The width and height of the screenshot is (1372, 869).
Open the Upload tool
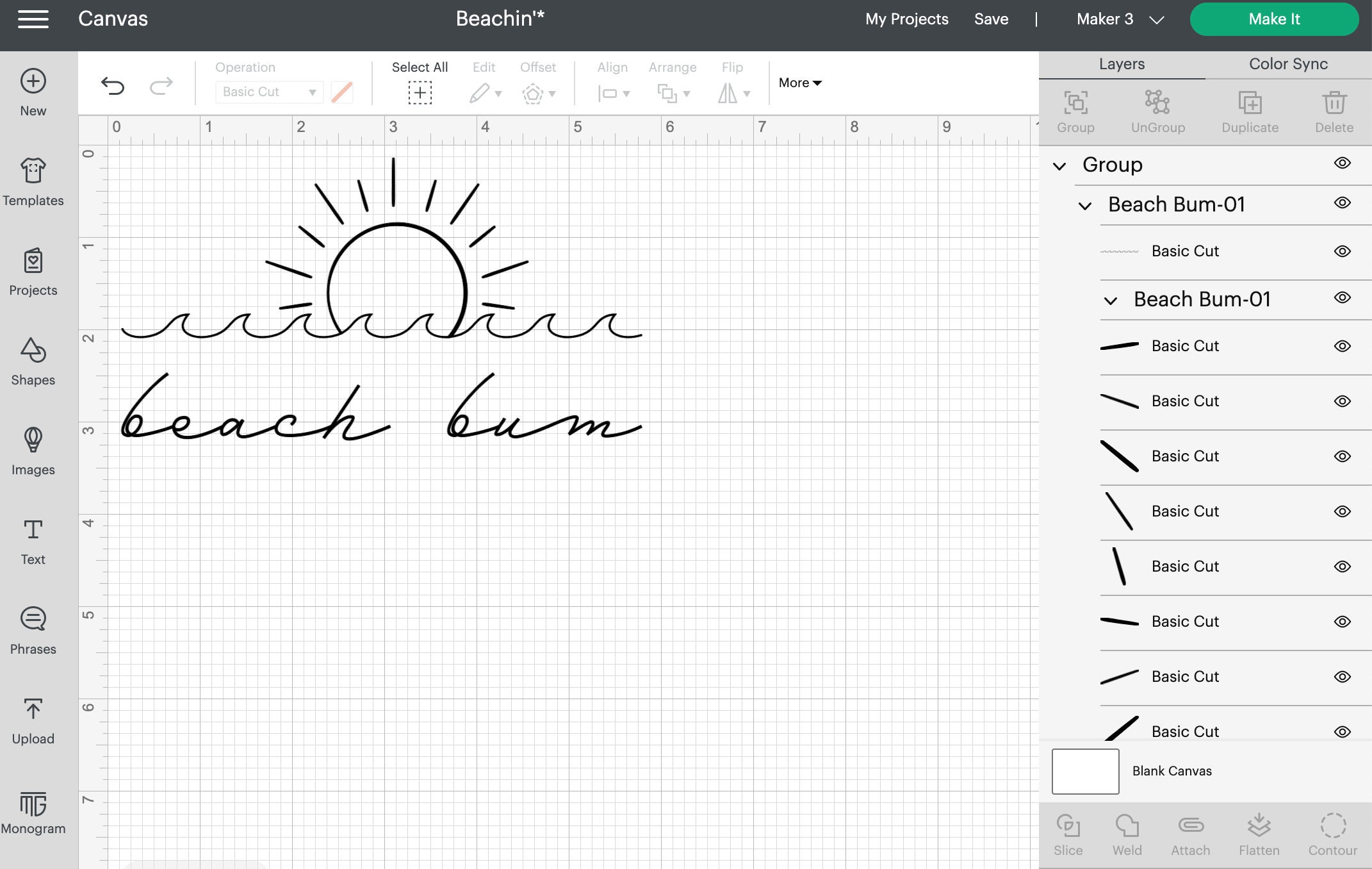coord(32,720)
